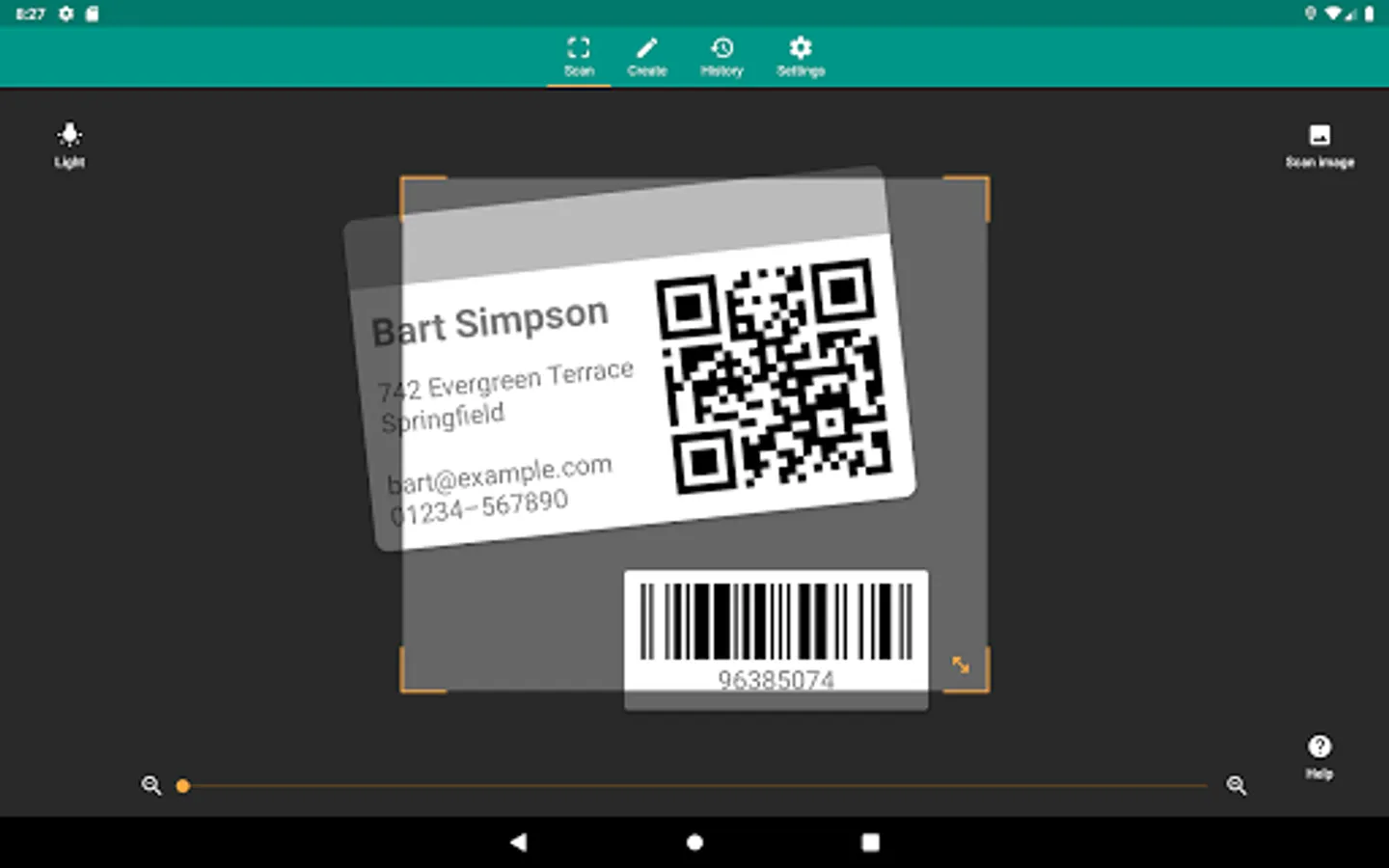Viewport: 1389px width, 868px height.
Task: Tap the zoom in magnifier icon
Action: tap(1237, 786)
